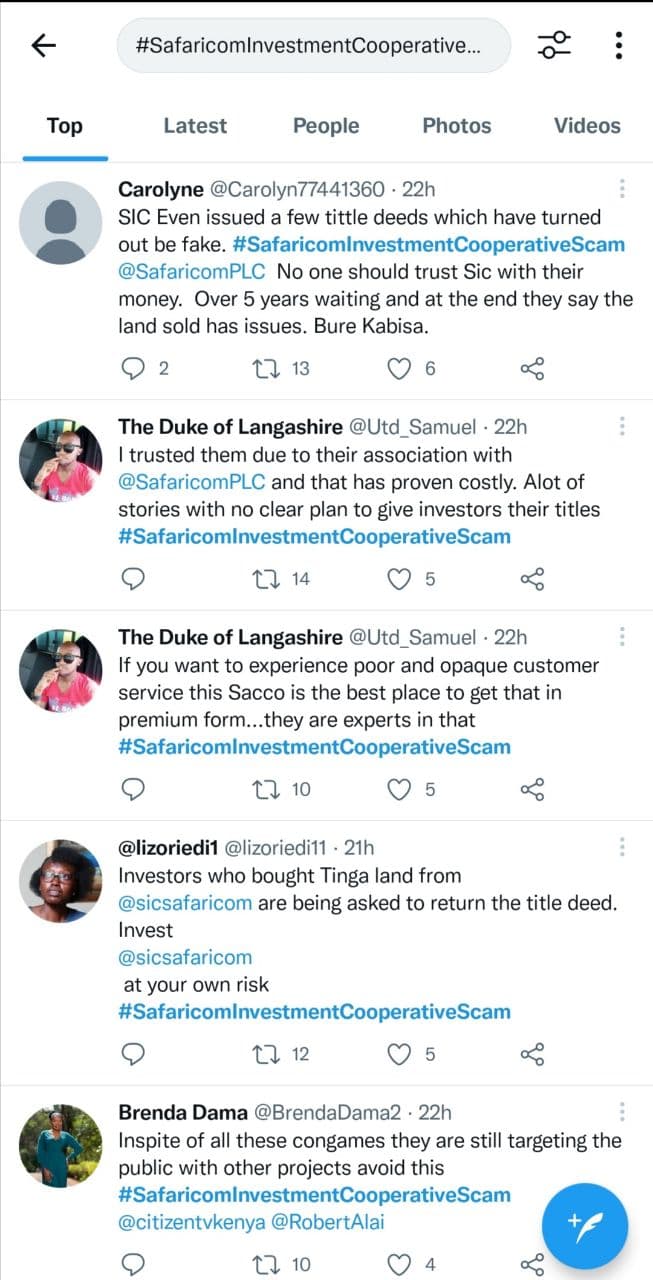
Task: Reply to lizoriedi1's Tinga land tweet
Action: (133, 1053)
